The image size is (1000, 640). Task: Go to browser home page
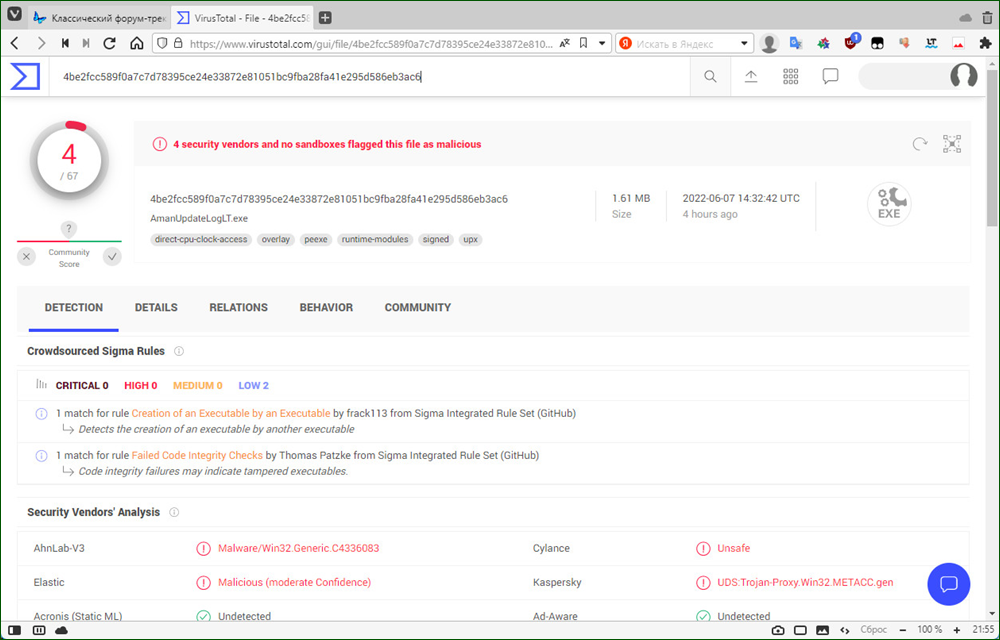pos(136,43)
